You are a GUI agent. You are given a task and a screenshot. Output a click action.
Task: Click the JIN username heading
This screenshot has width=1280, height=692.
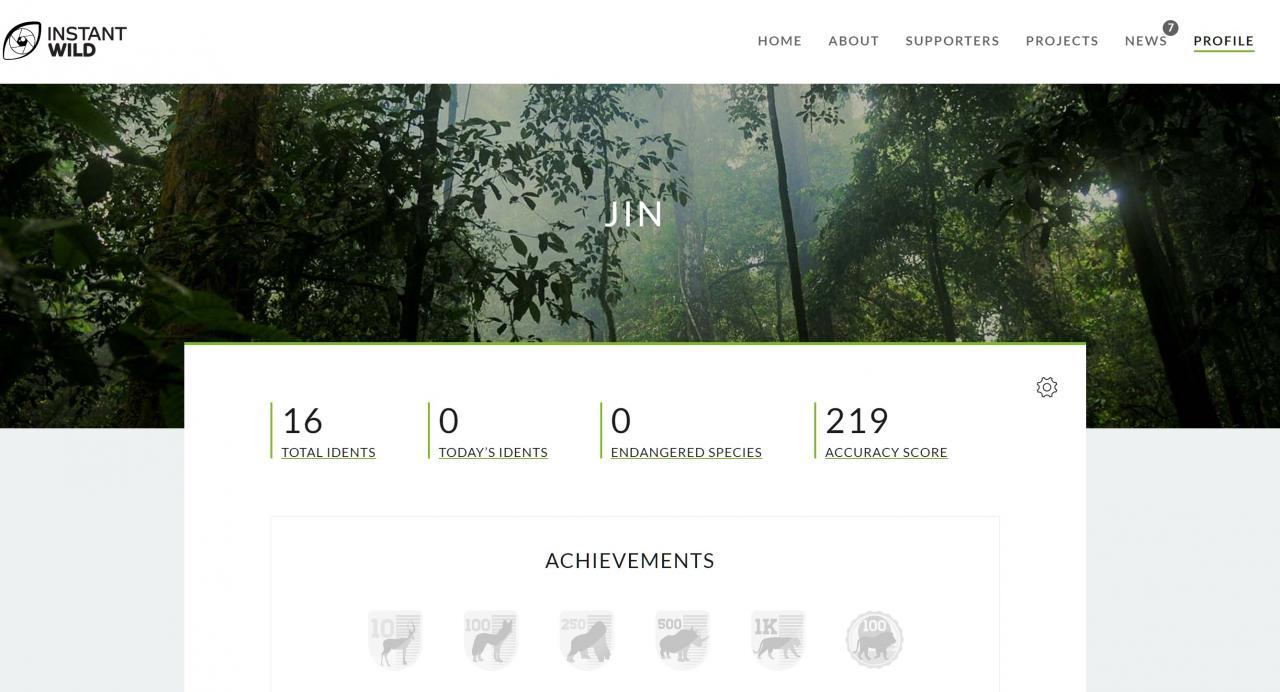[x=635, y=214]
